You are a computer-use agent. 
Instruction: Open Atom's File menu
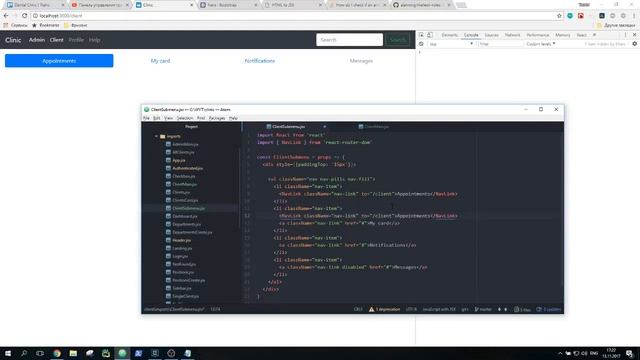point(146,118)
